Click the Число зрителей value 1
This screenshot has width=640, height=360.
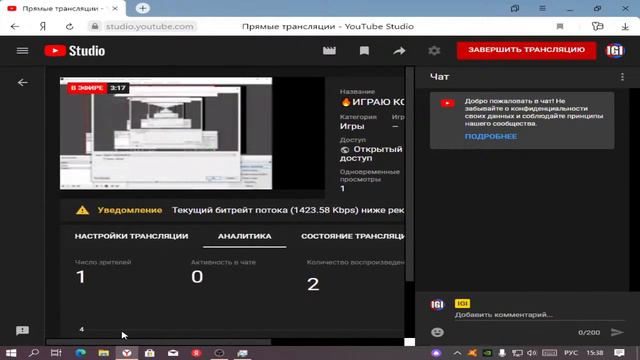80,277
